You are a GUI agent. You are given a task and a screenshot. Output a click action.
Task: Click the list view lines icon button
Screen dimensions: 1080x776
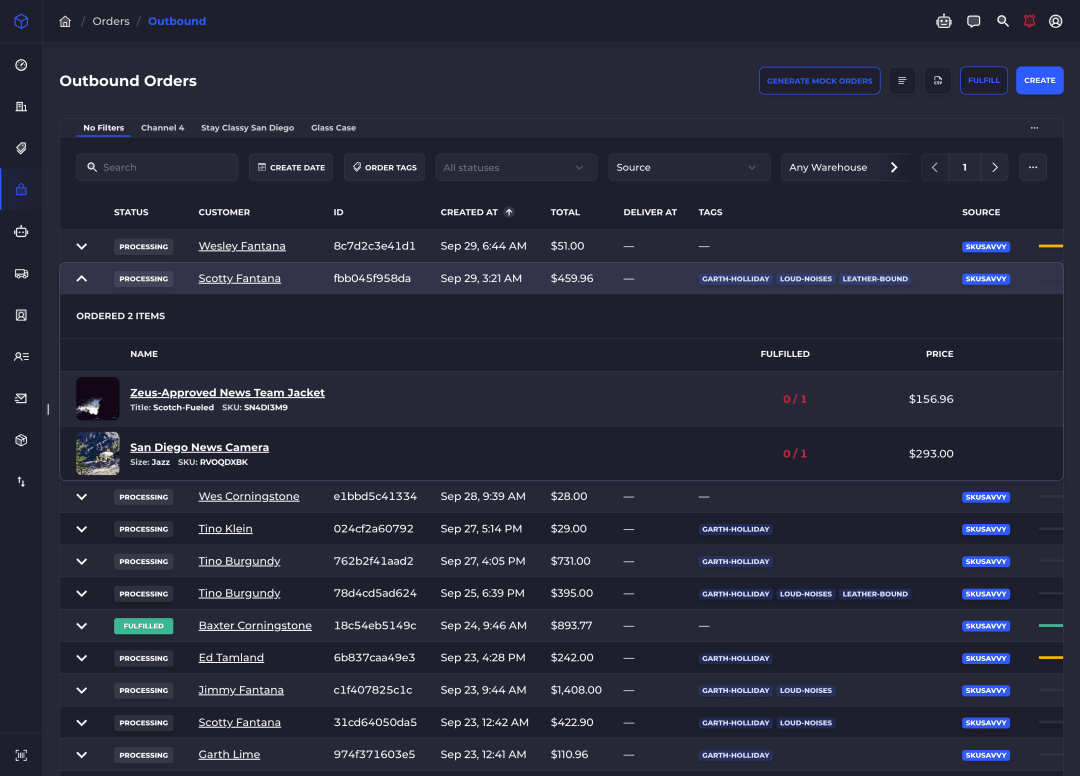tap(902, 81)
